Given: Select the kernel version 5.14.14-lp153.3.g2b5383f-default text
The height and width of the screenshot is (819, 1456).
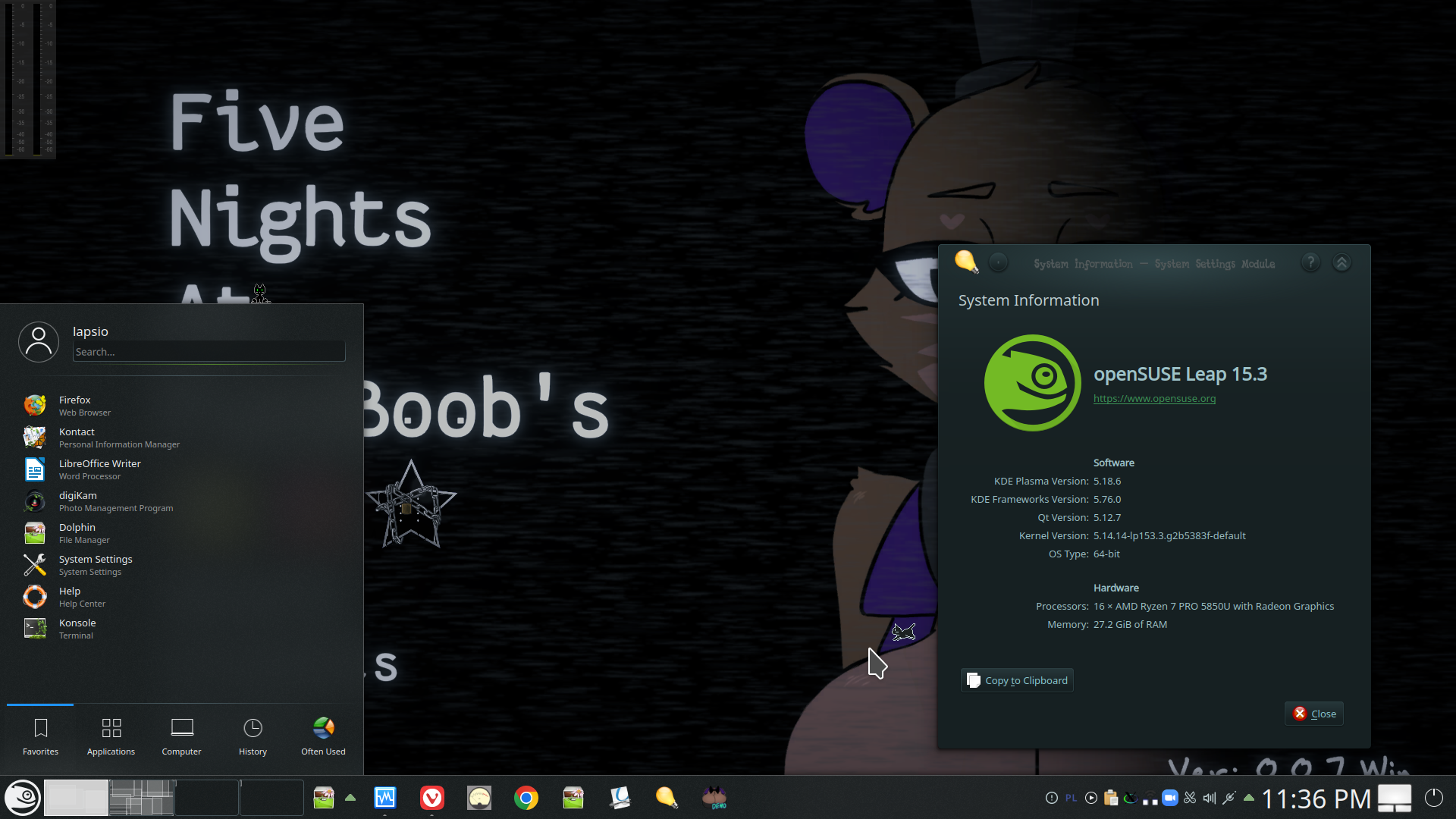Looking at the screenshot, I should (1169, 536).
